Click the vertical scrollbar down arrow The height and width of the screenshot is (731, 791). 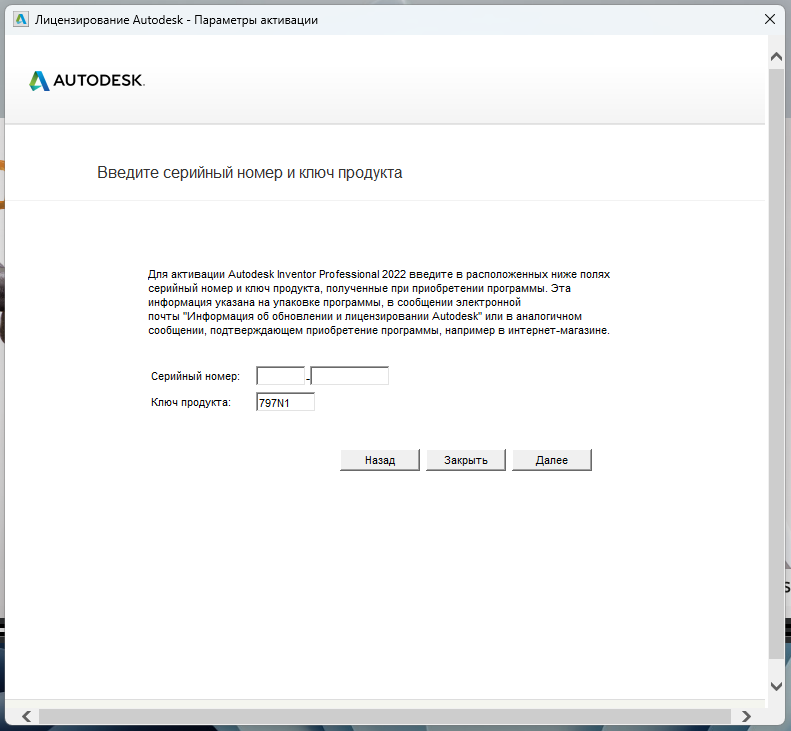coord(776,686)
